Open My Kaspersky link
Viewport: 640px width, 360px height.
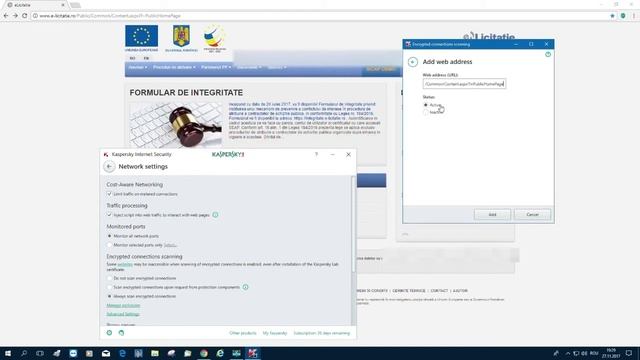(275, 333)
